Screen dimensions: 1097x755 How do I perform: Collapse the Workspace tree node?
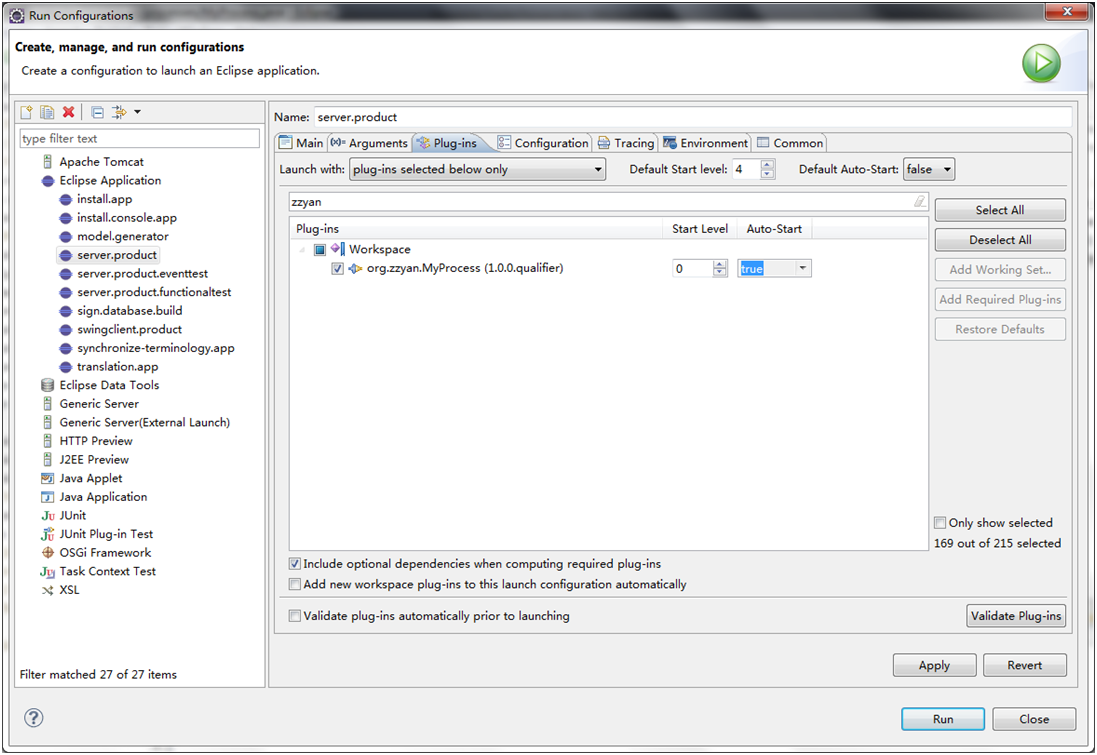coord(302,249)
